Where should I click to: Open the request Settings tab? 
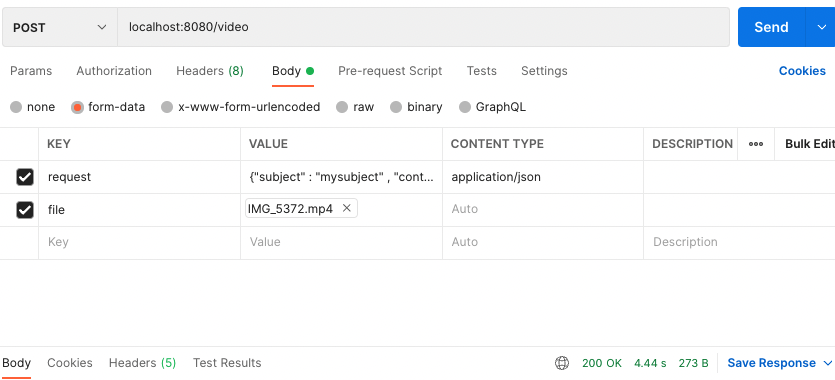coord(544,71)
